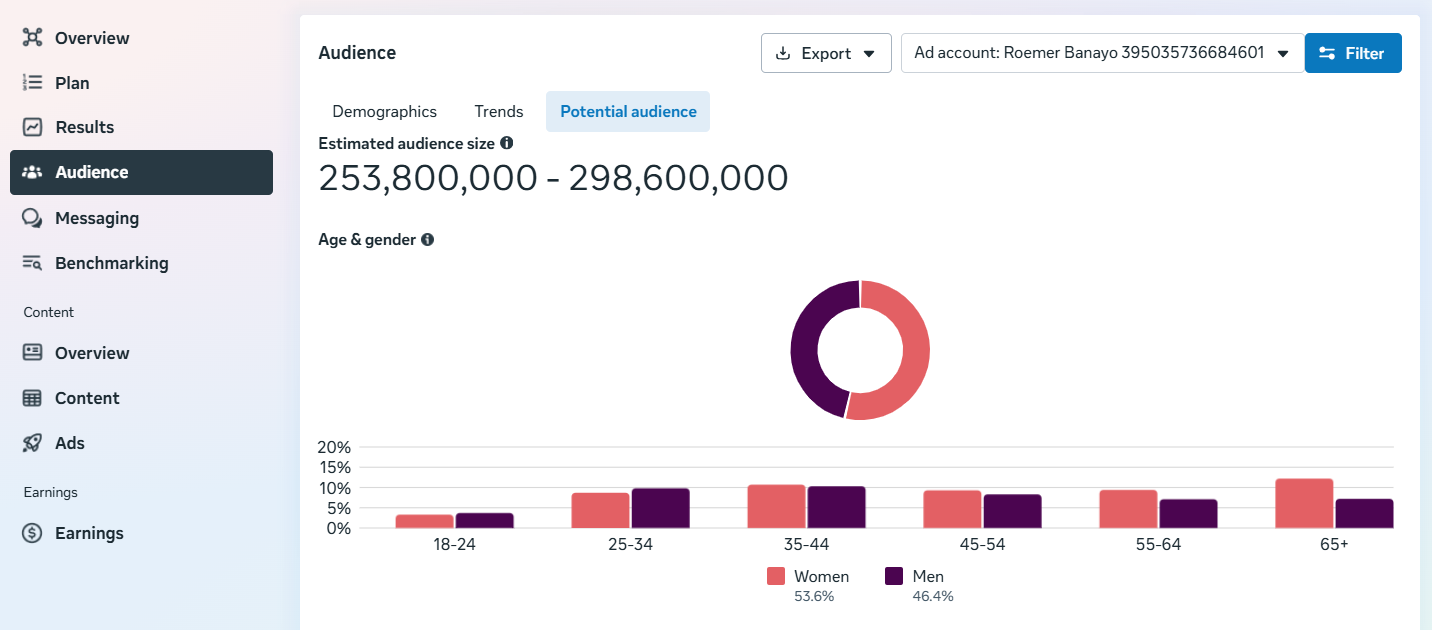1432x630 pixels.
Task: Switch to the Trends tab
Action: click(x=499, y=111)
